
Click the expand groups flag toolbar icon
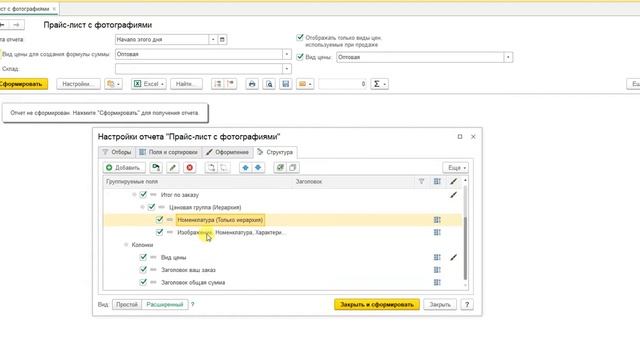[x=231, y=84]
